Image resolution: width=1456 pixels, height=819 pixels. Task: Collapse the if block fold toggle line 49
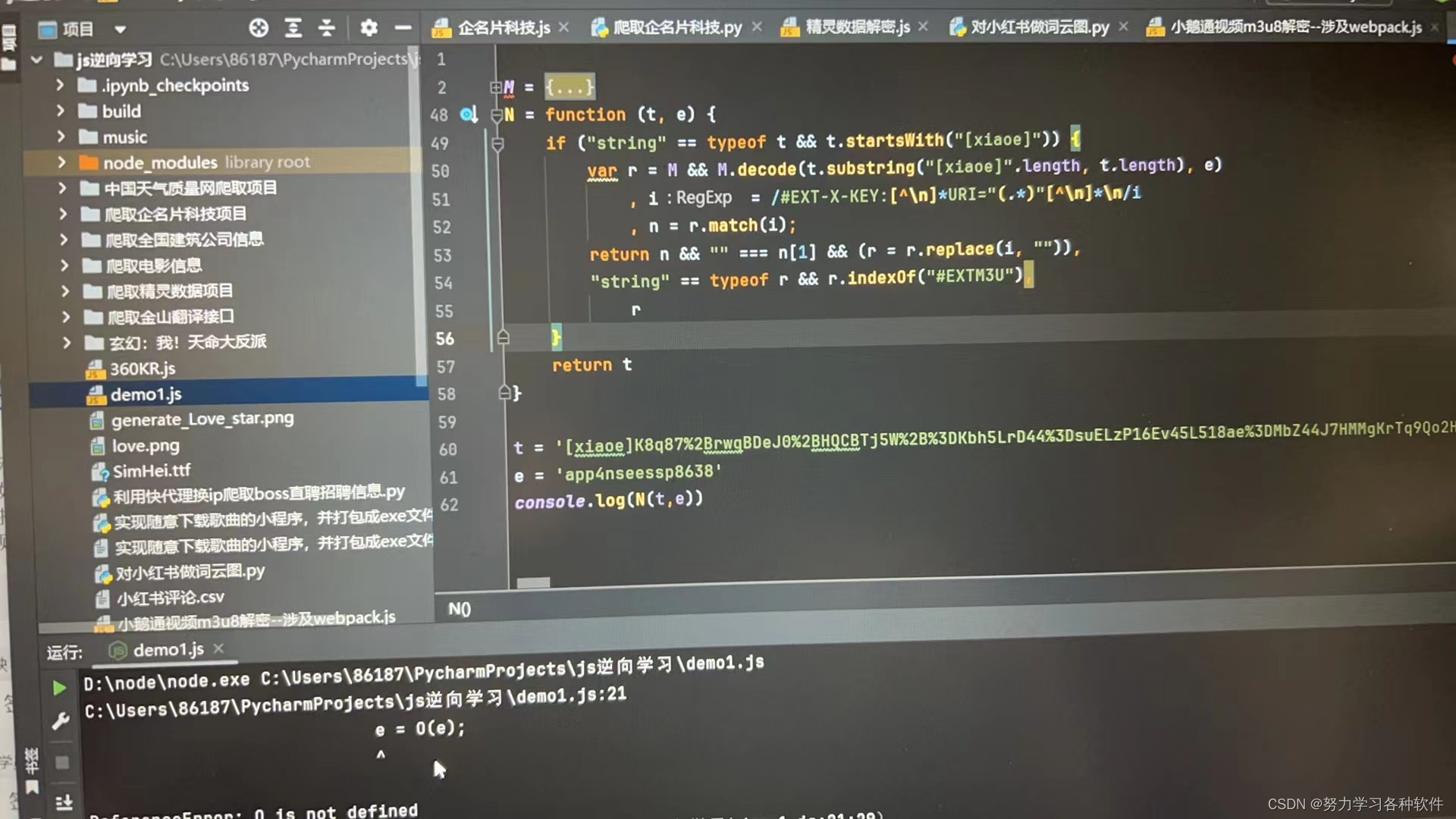[497, 143]
